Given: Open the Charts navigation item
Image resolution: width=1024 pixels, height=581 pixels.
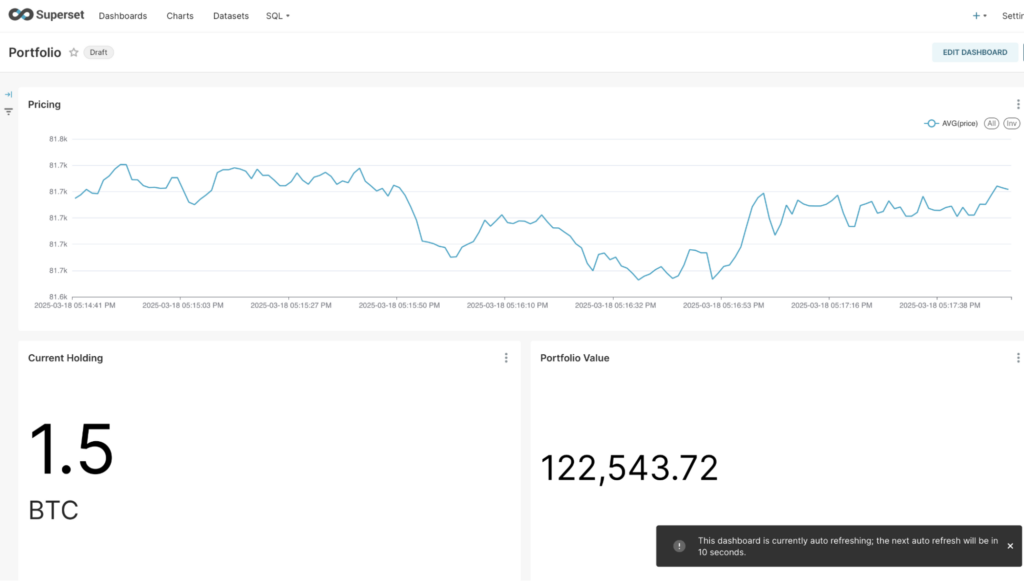Looking at the screenshot, I should (180, 16).
